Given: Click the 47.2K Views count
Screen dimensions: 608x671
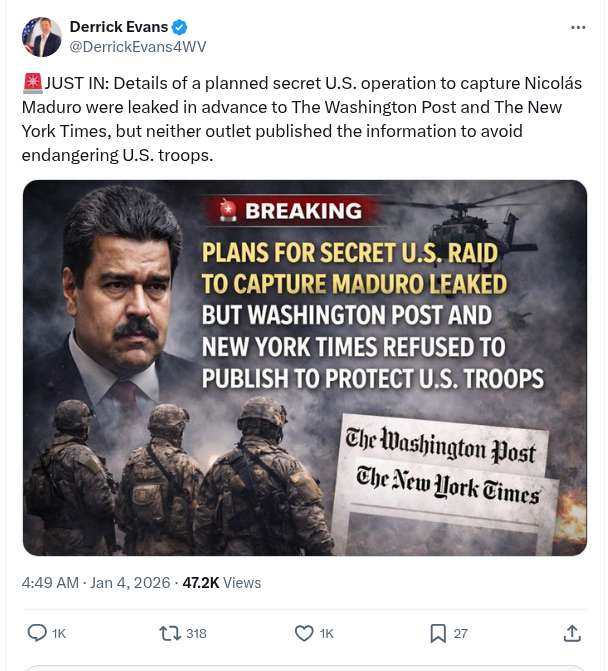Looking at the screenshot, I should point(221,582).
